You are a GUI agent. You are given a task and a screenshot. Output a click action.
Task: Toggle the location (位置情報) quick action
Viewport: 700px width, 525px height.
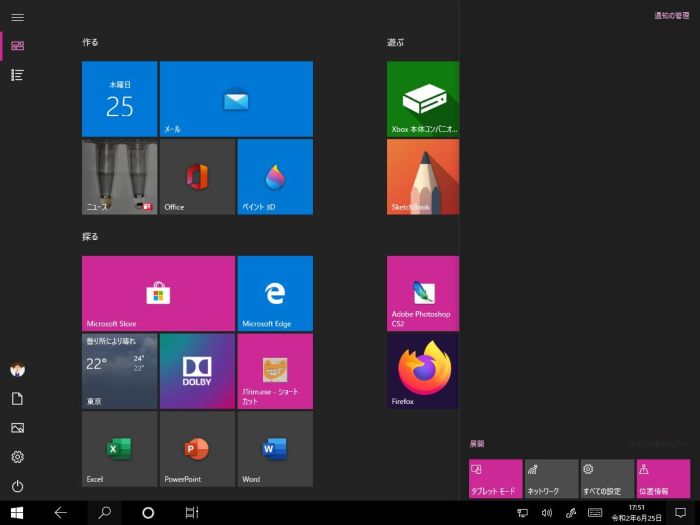(x=663, y=479)
